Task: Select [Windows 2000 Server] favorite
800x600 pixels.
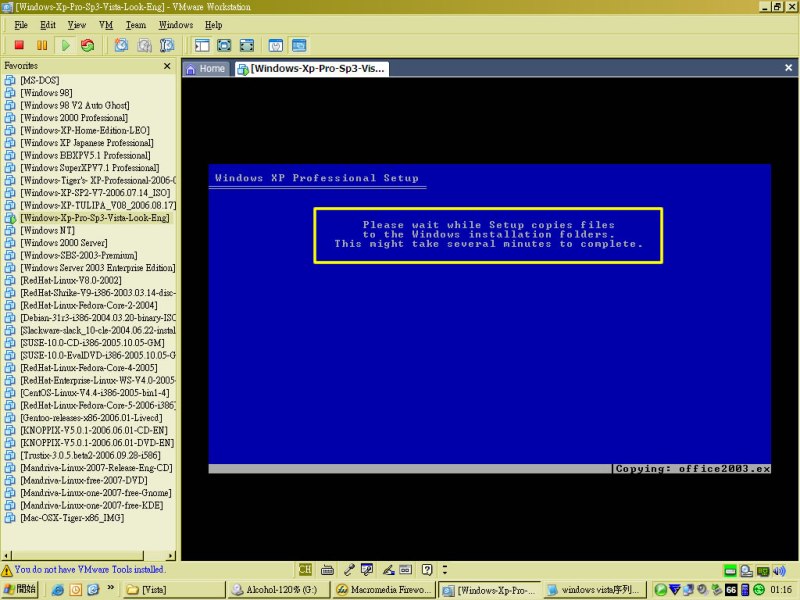Action: [x=64, y=242]
